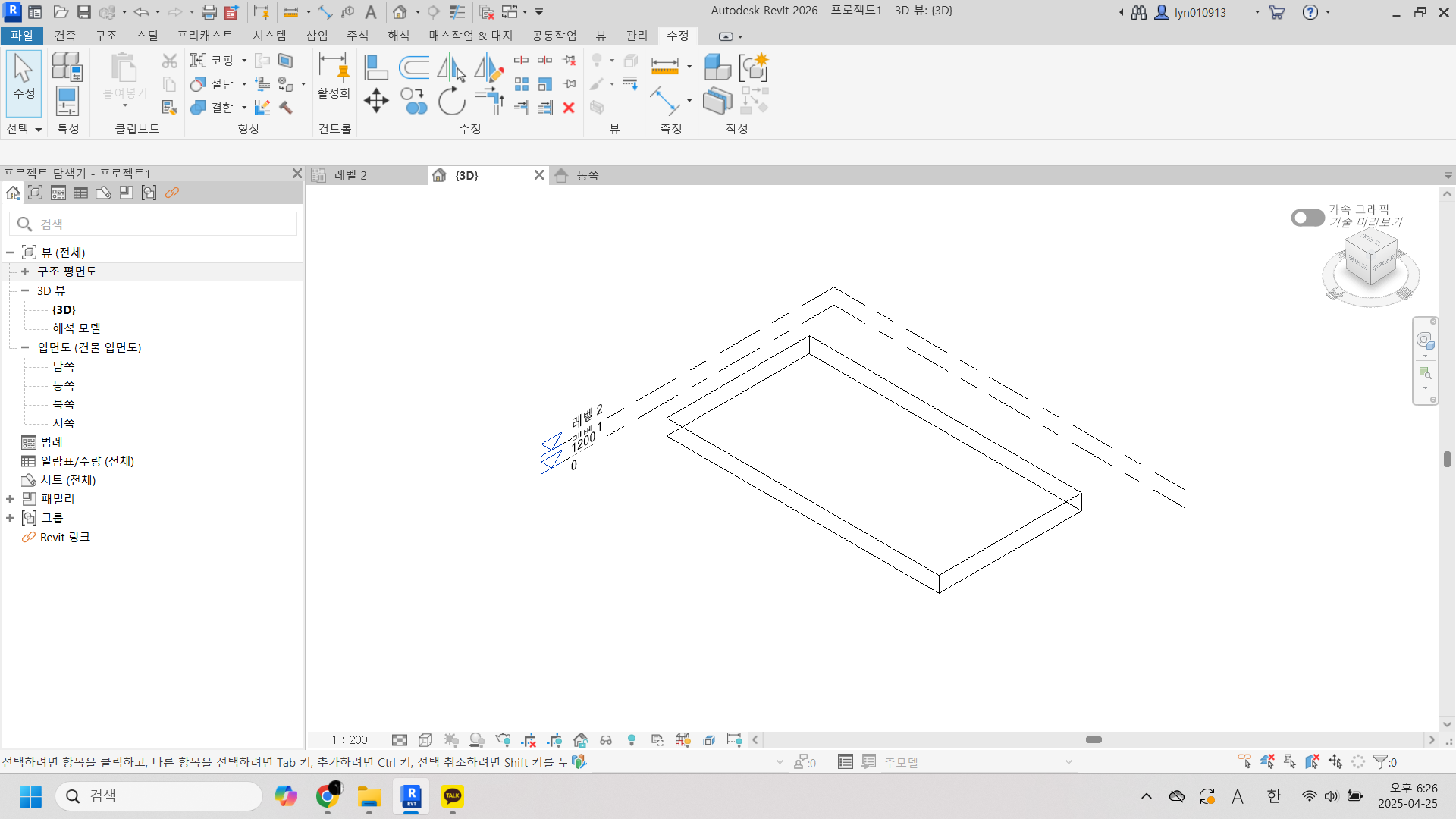Click the Offset tool icon
The height and width of the screenshot is (819, 1456).
(x=414, y=67)
